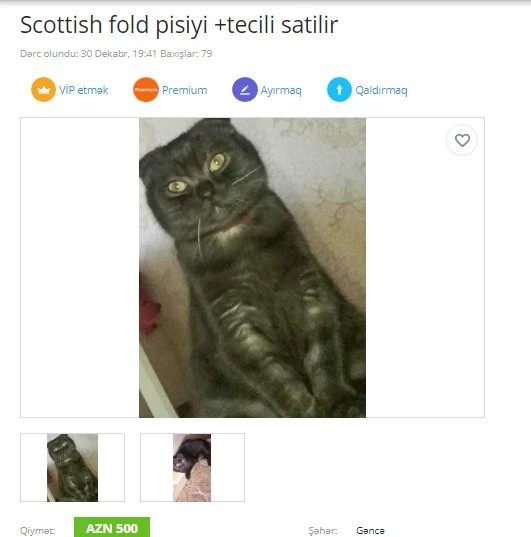This screenshot has width=531, height=537.
Task: Click the green AZN 500 price badge
Action: (x=112, y=528)
